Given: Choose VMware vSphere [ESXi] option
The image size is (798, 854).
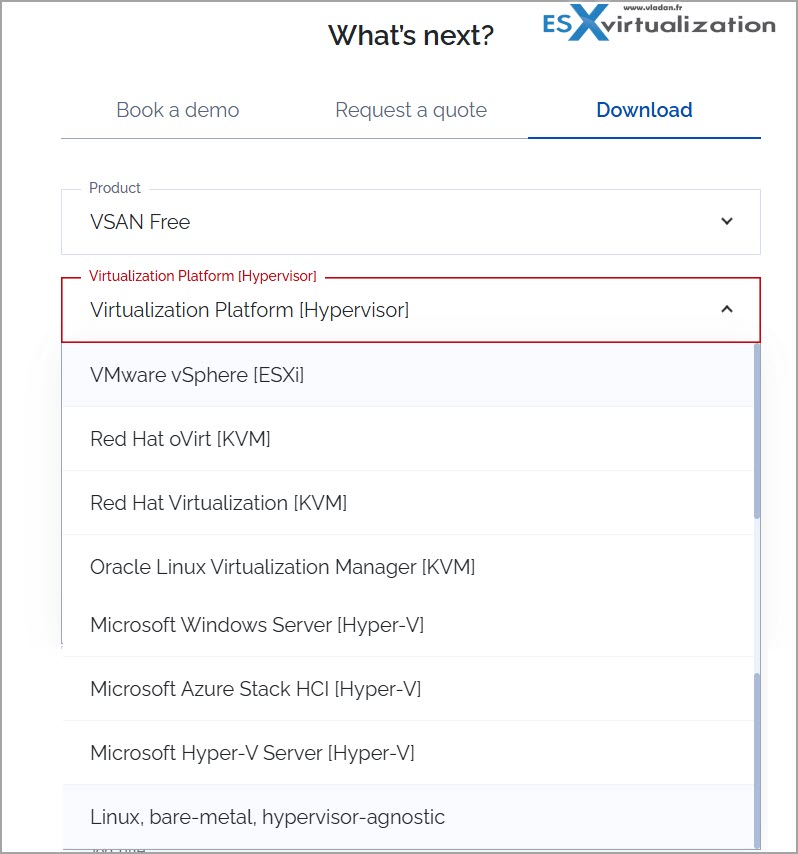Looking at the screenshot, I should pos(407,375).
